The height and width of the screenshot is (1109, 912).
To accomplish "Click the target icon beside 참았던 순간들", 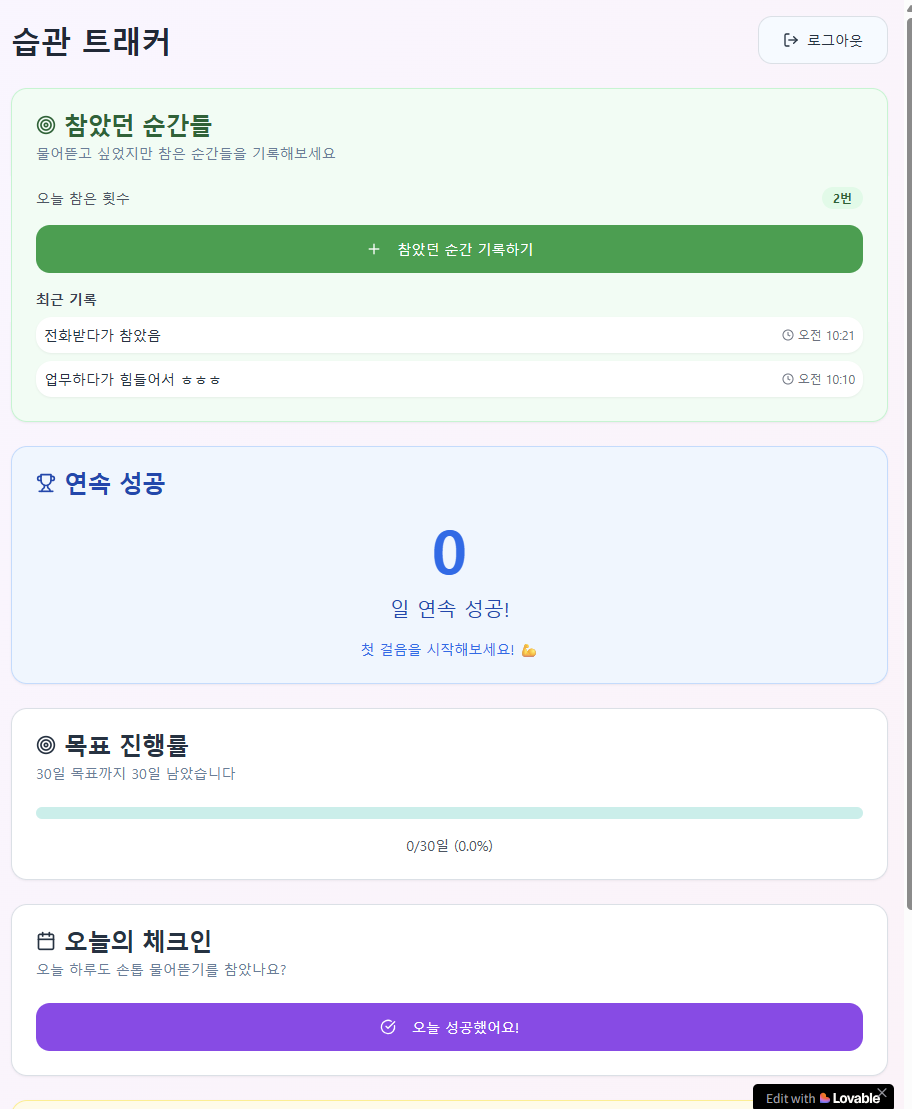I will (46, 125).
